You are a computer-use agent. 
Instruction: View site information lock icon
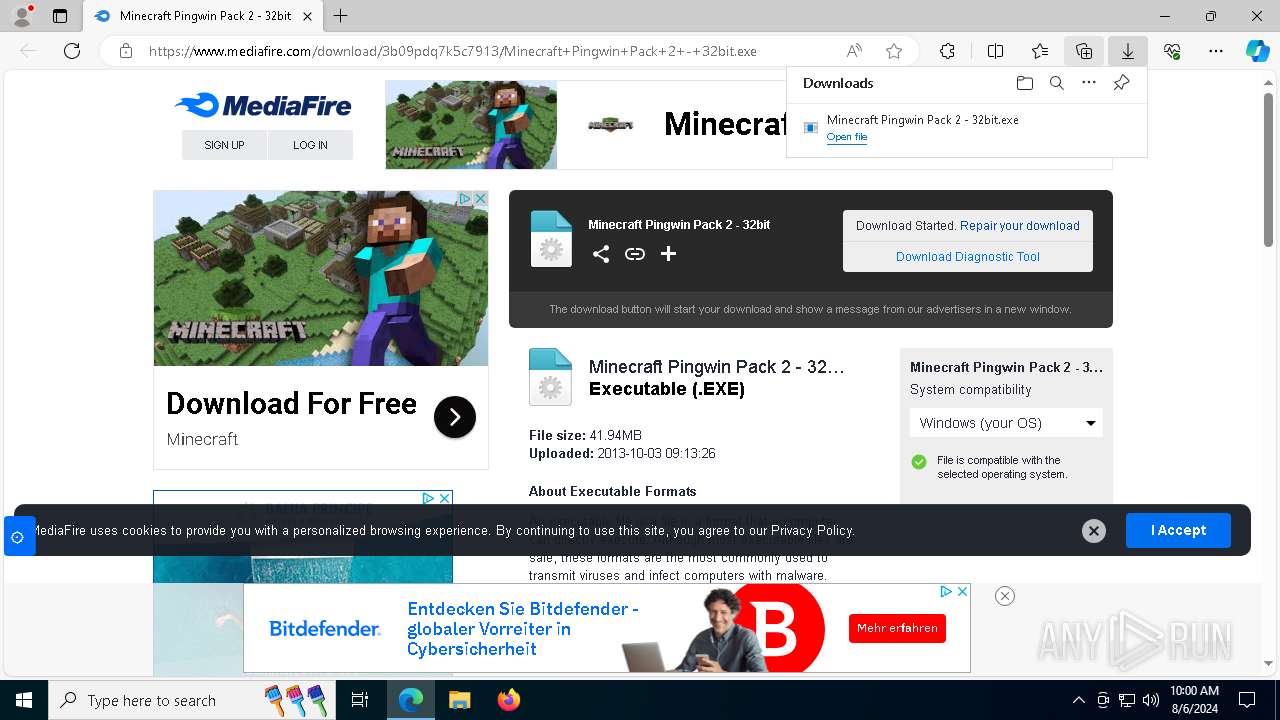click(126, 51)
